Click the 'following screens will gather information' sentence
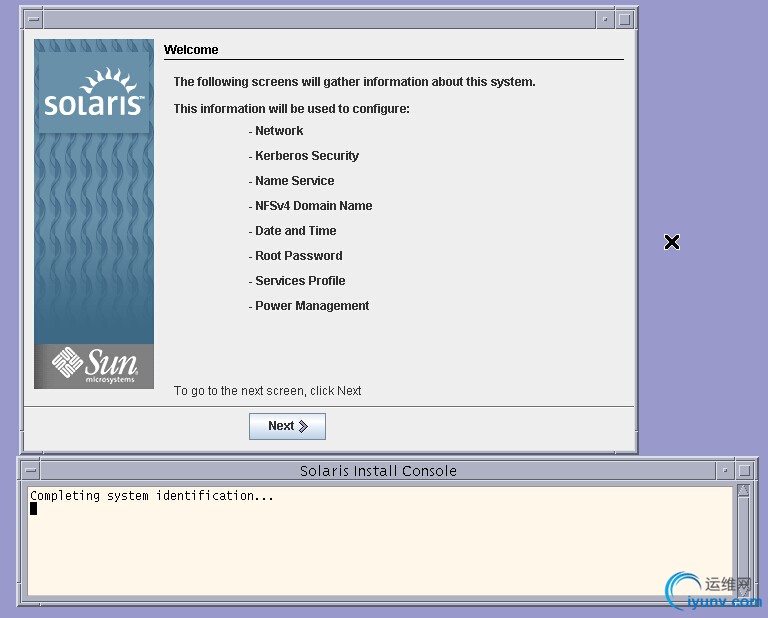Image resolution: width=768 pixels, height=618 pixels. pos(354,82)
